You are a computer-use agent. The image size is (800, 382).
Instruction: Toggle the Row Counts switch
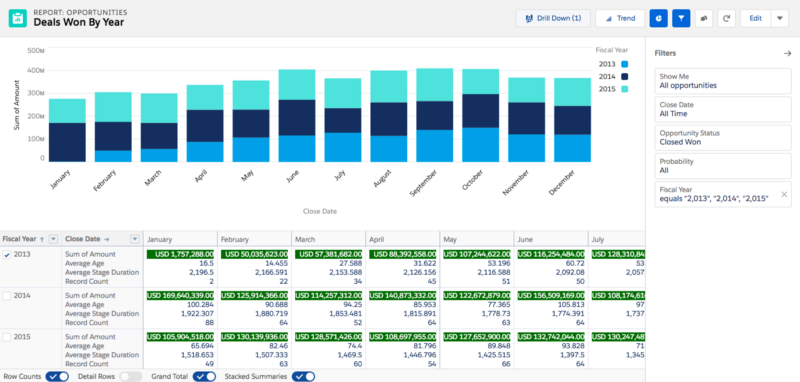click(57, 376)
